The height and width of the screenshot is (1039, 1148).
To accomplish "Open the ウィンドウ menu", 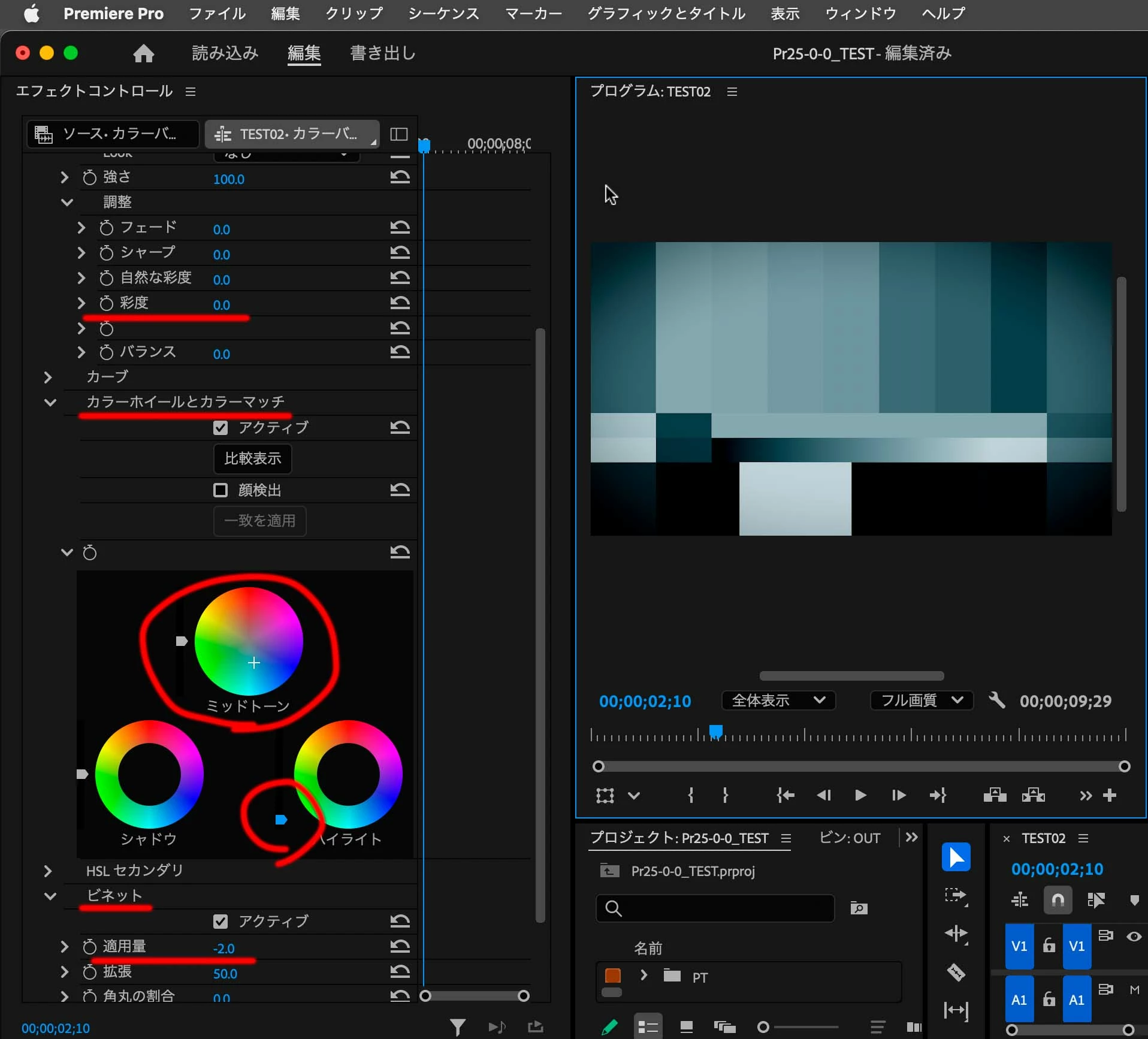I will pyautogui.click(x=860, y=14).
